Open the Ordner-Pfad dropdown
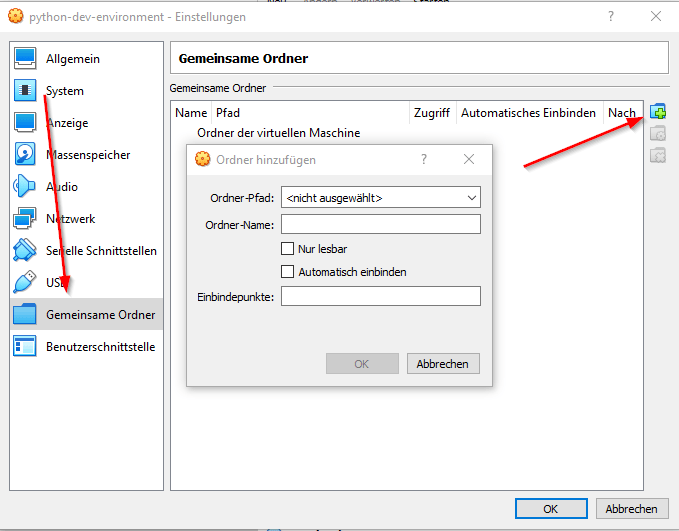This screenshot has width=679, height=531. [x=381, y=198]
